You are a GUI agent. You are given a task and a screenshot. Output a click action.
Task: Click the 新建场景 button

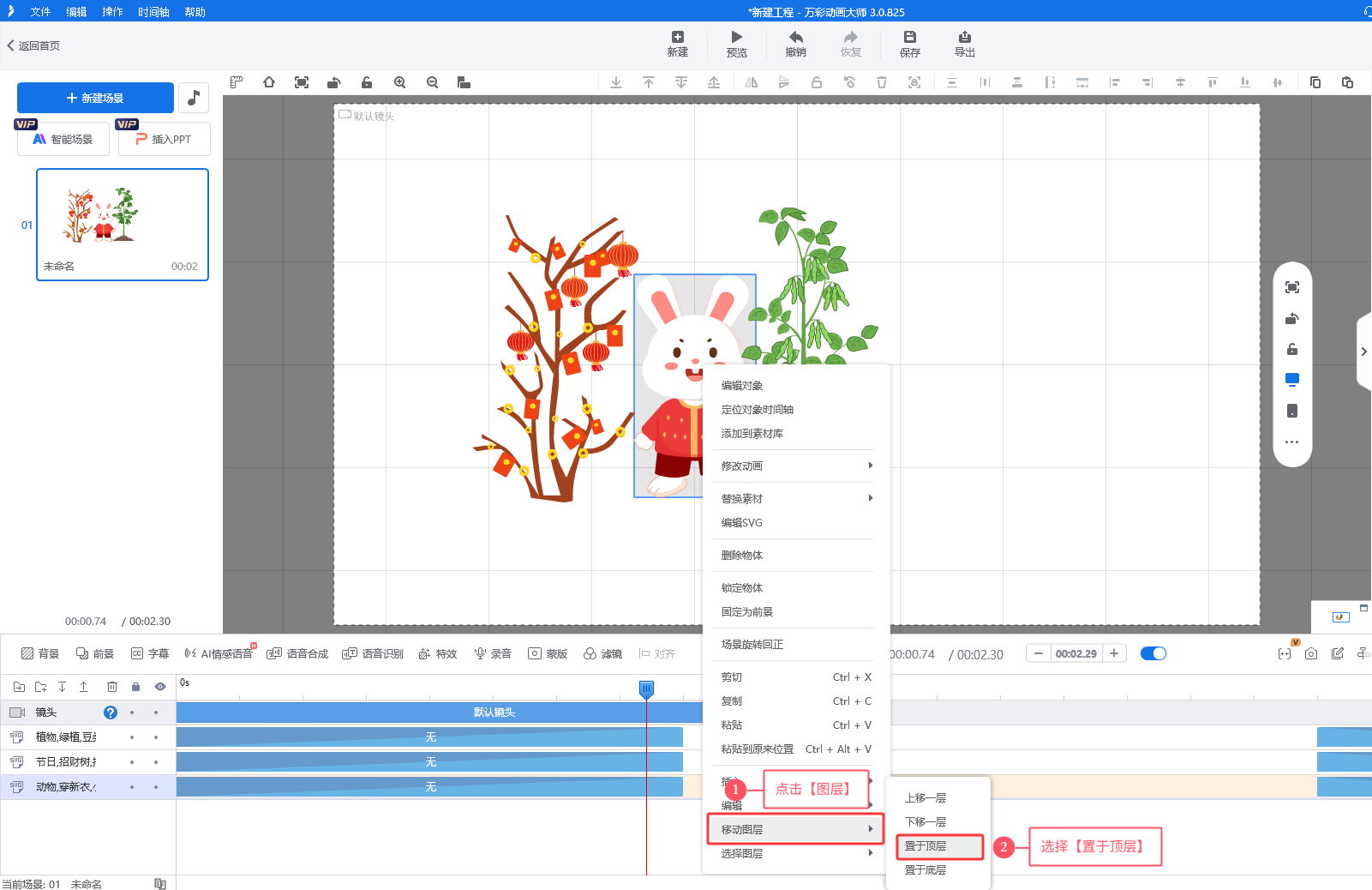[95, 98]
